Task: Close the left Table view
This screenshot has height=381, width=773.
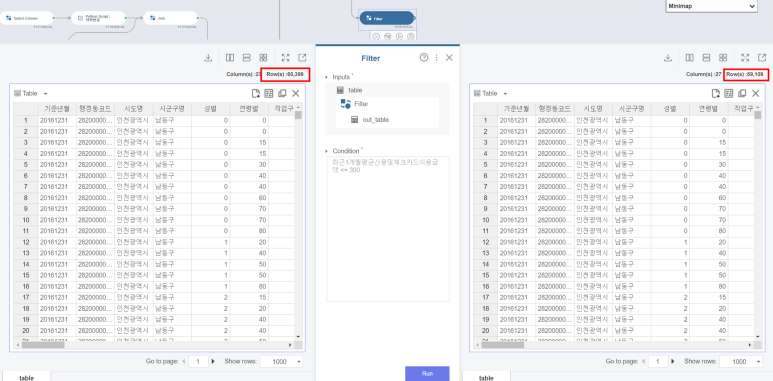Action: 296,93
